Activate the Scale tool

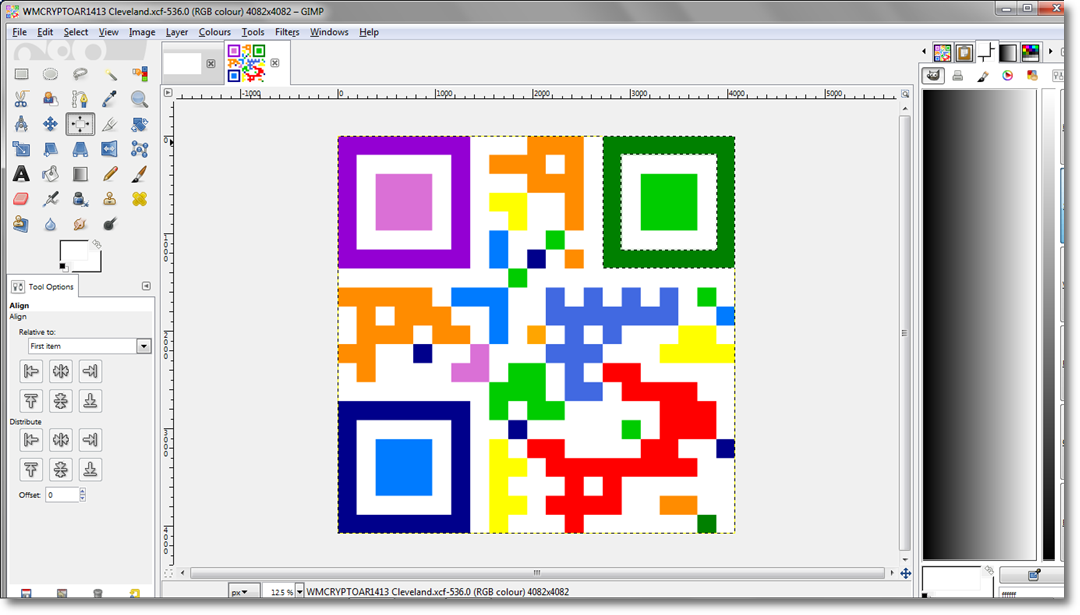pyautogui.click(x=21, y=149)
